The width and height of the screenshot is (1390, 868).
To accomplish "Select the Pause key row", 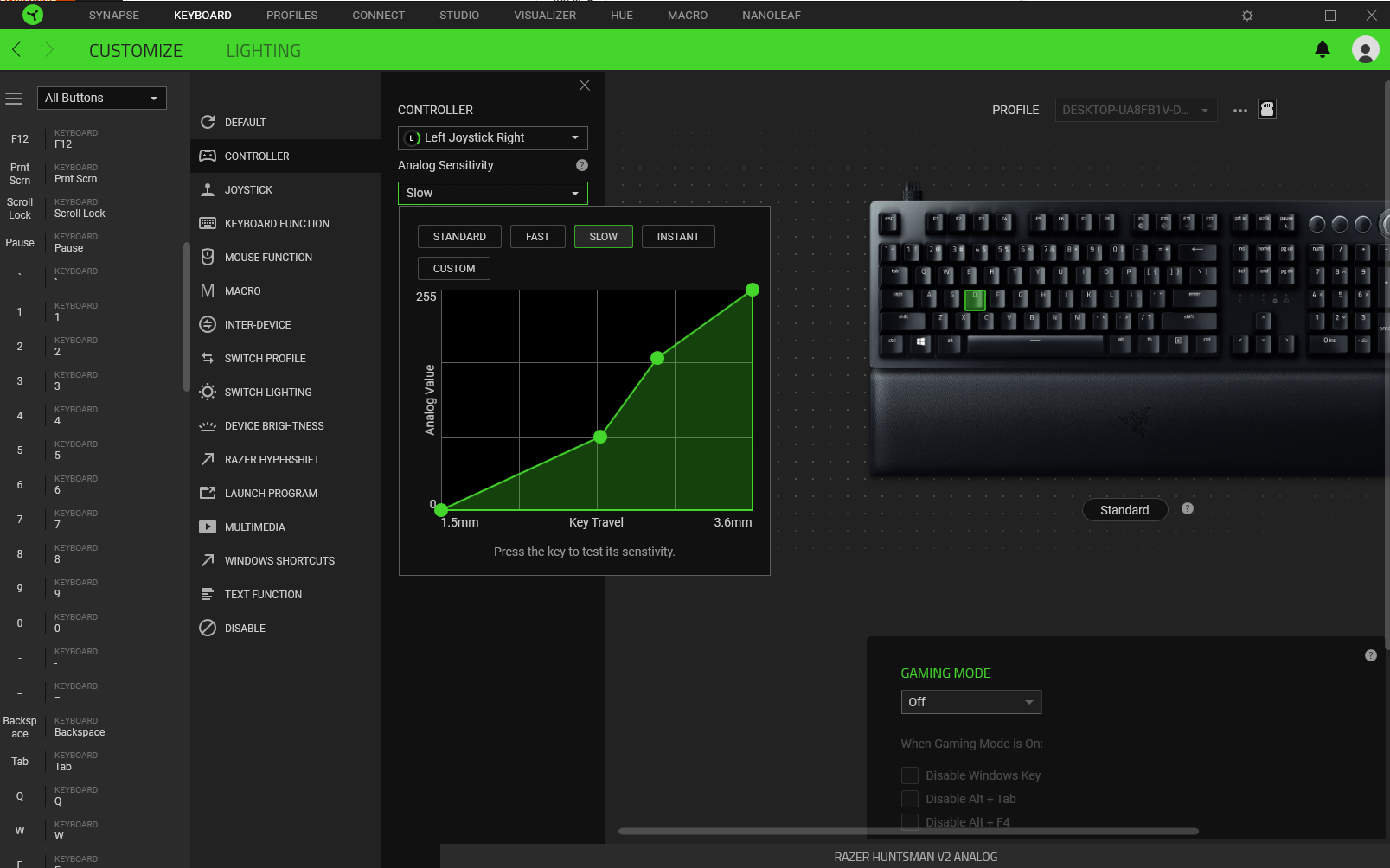I will (92, 243).
